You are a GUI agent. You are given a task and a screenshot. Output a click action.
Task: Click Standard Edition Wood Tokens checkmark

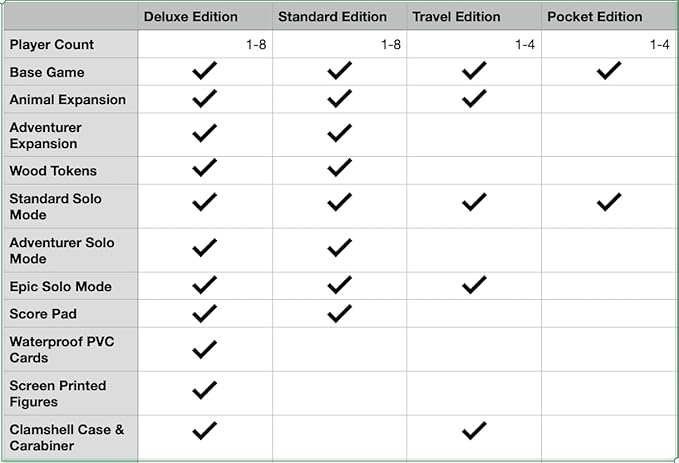[340, 168]
